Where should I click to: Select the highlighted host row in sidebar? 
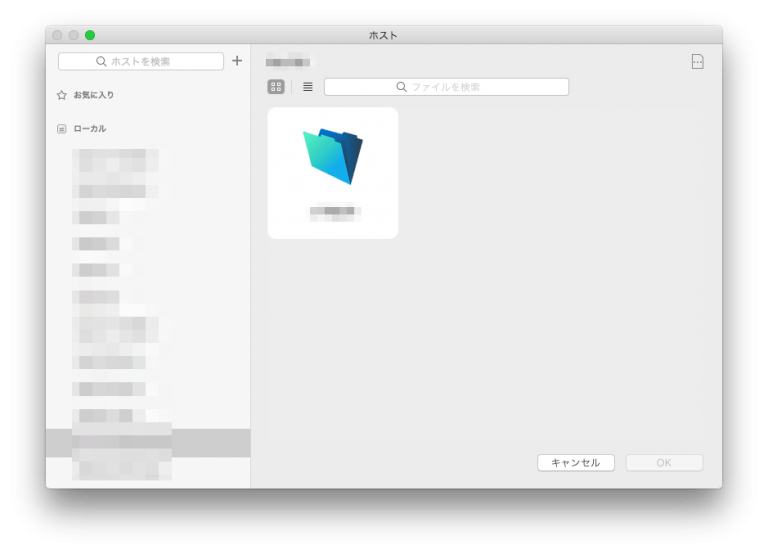pos(148,443)
